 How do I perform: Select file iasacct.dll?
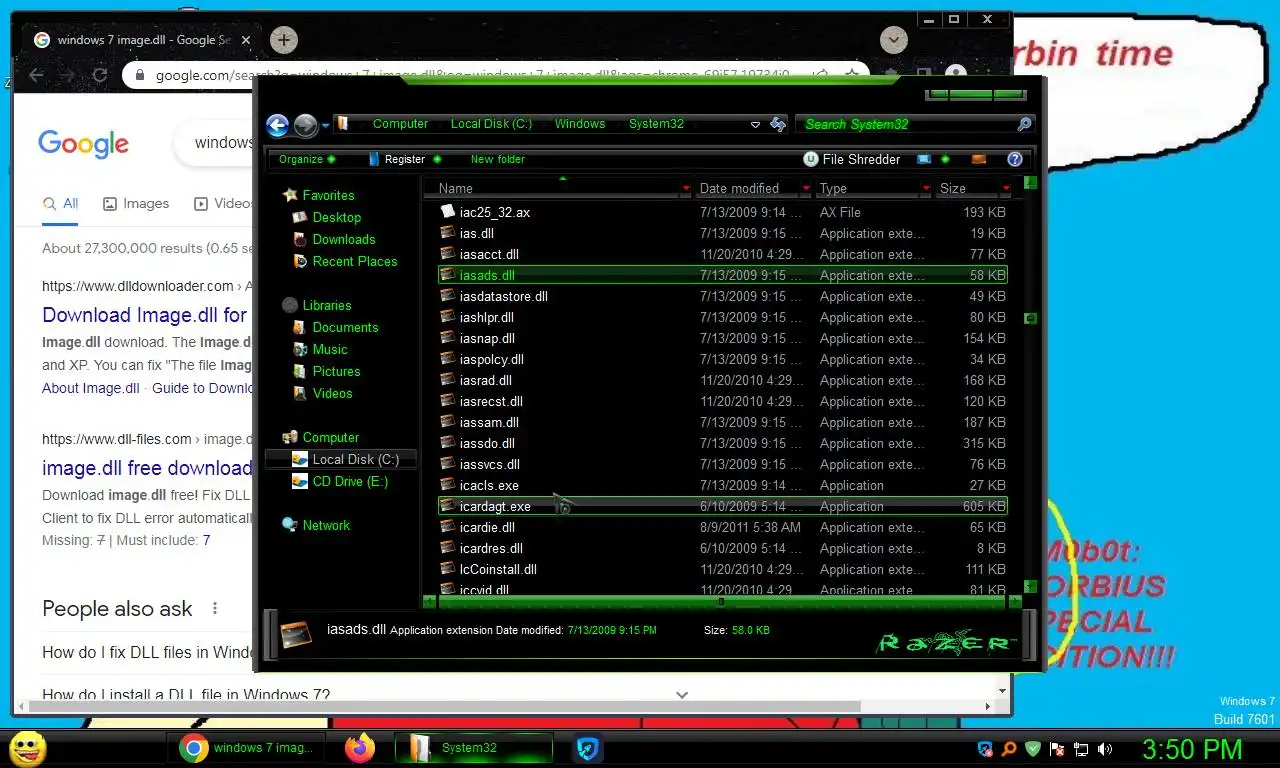[489, 254]
